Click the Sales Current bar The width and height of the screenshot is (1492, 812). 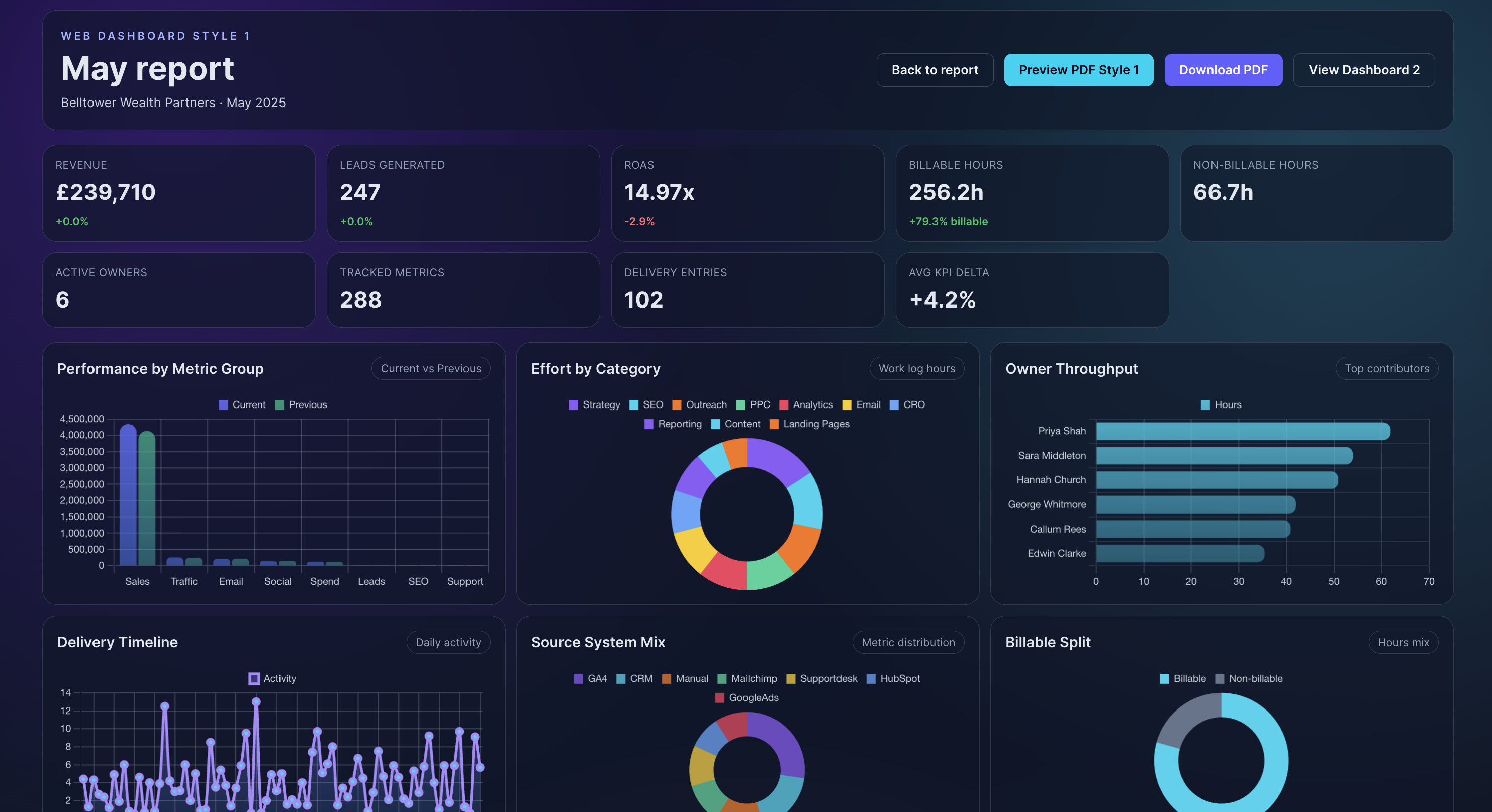click(x=128, y=498)
